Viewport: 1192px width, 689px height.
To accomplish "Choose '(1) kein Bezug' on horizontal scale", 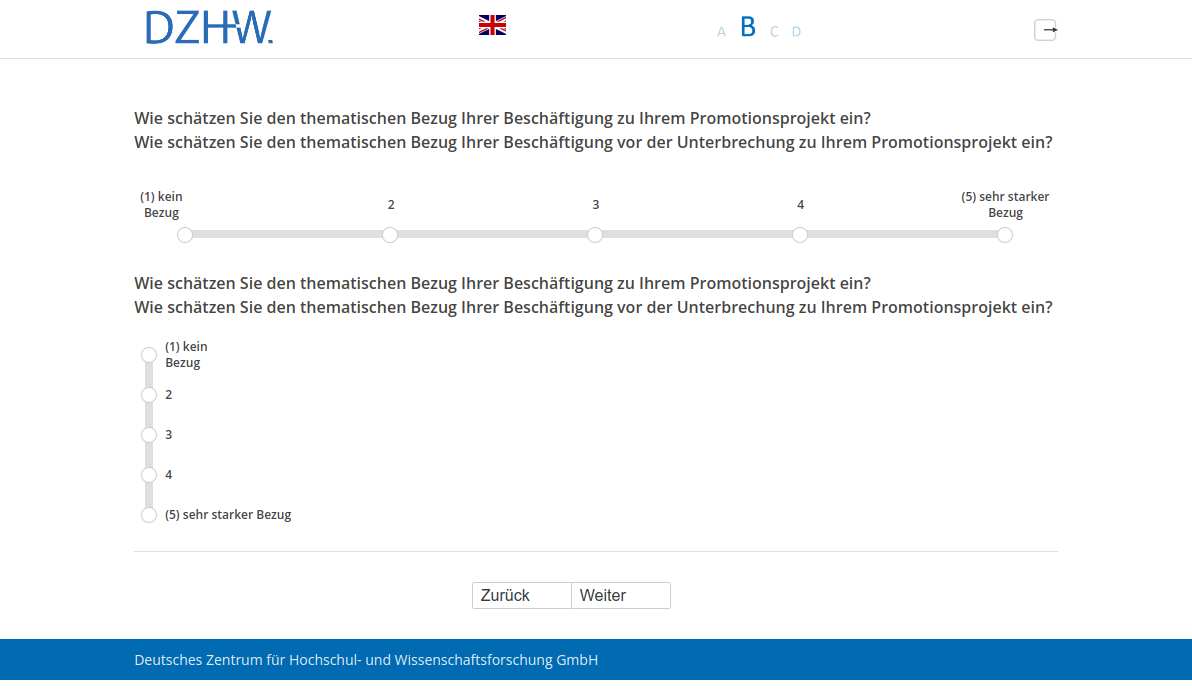I will tap(185, 235).
